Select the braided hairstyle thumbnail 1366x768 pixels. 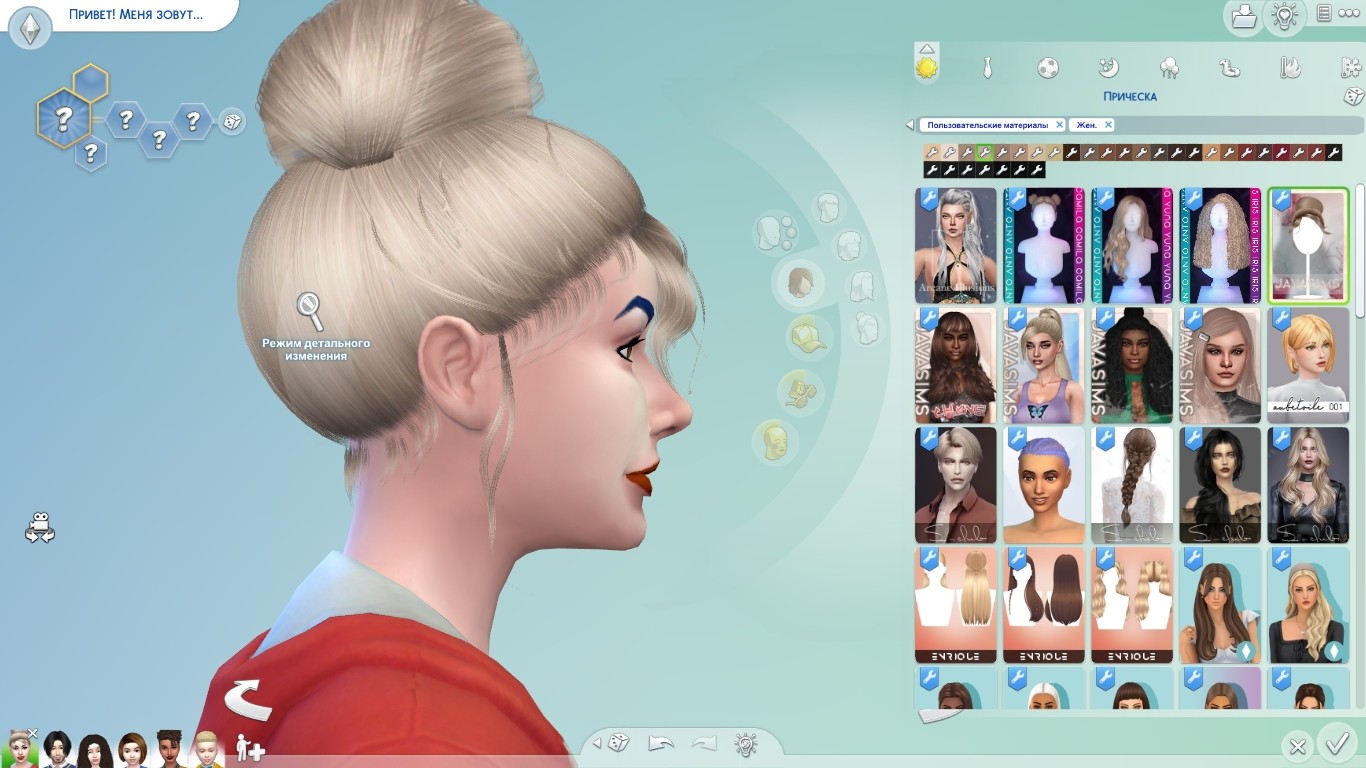tap(1131, 485)
